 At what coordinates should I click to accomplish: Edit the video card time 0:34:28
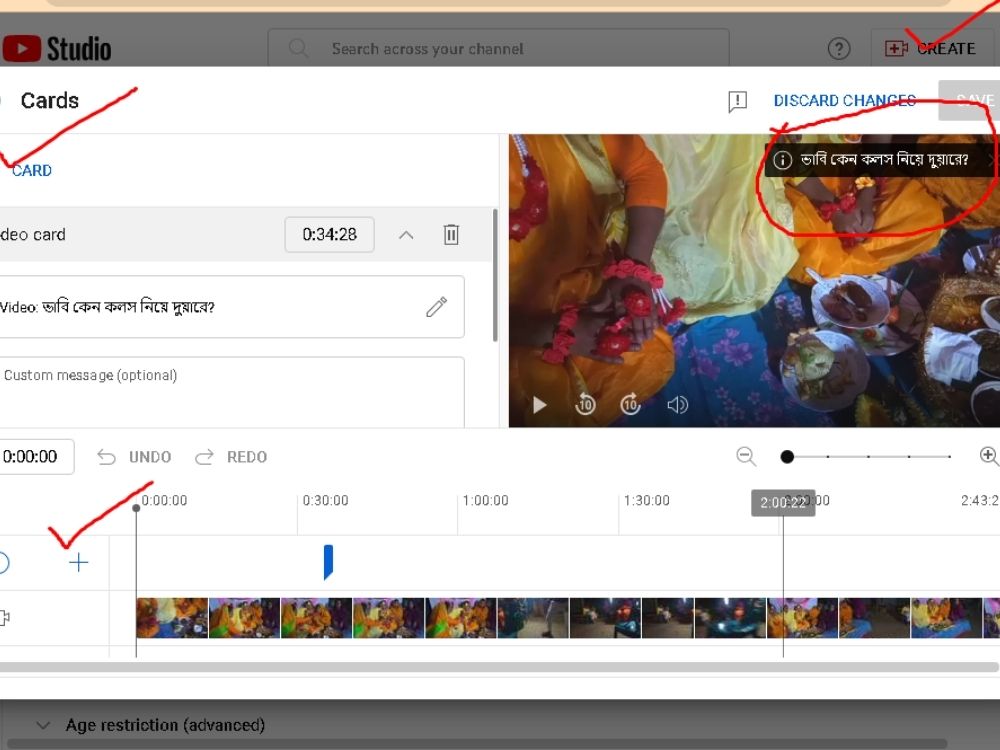pos(329,235)
